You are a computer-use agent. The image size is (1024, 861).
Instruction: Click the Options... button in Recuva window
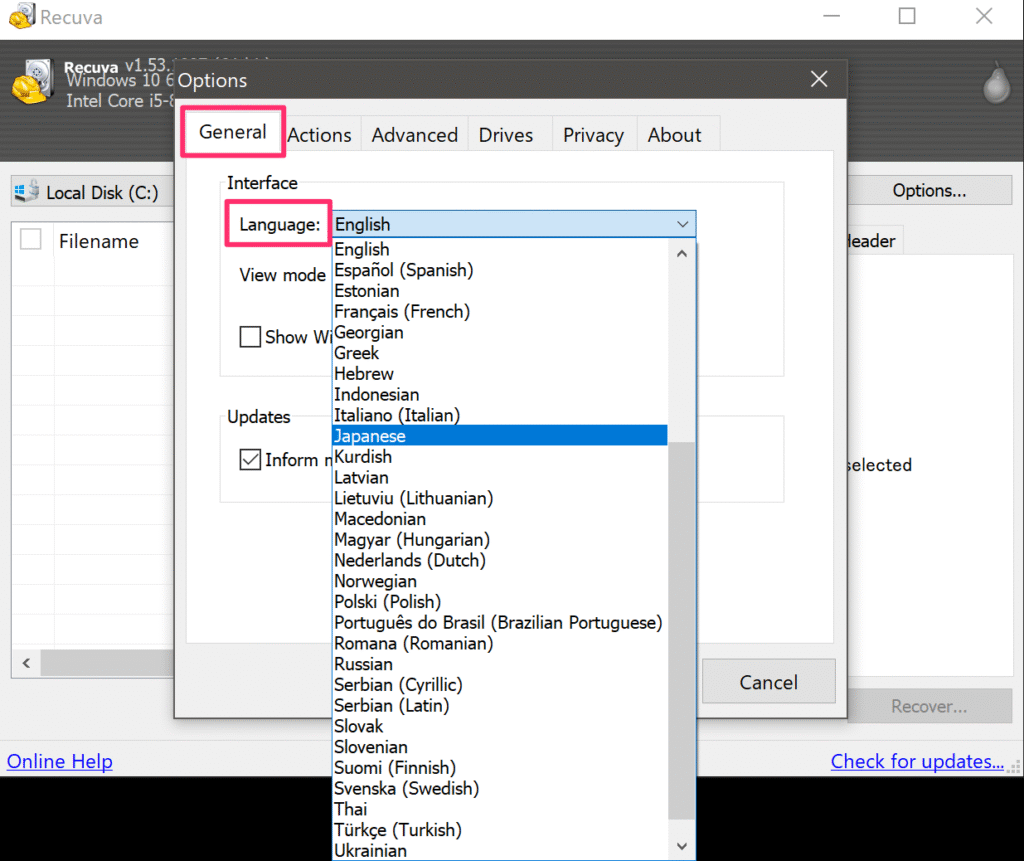[929, 190]
